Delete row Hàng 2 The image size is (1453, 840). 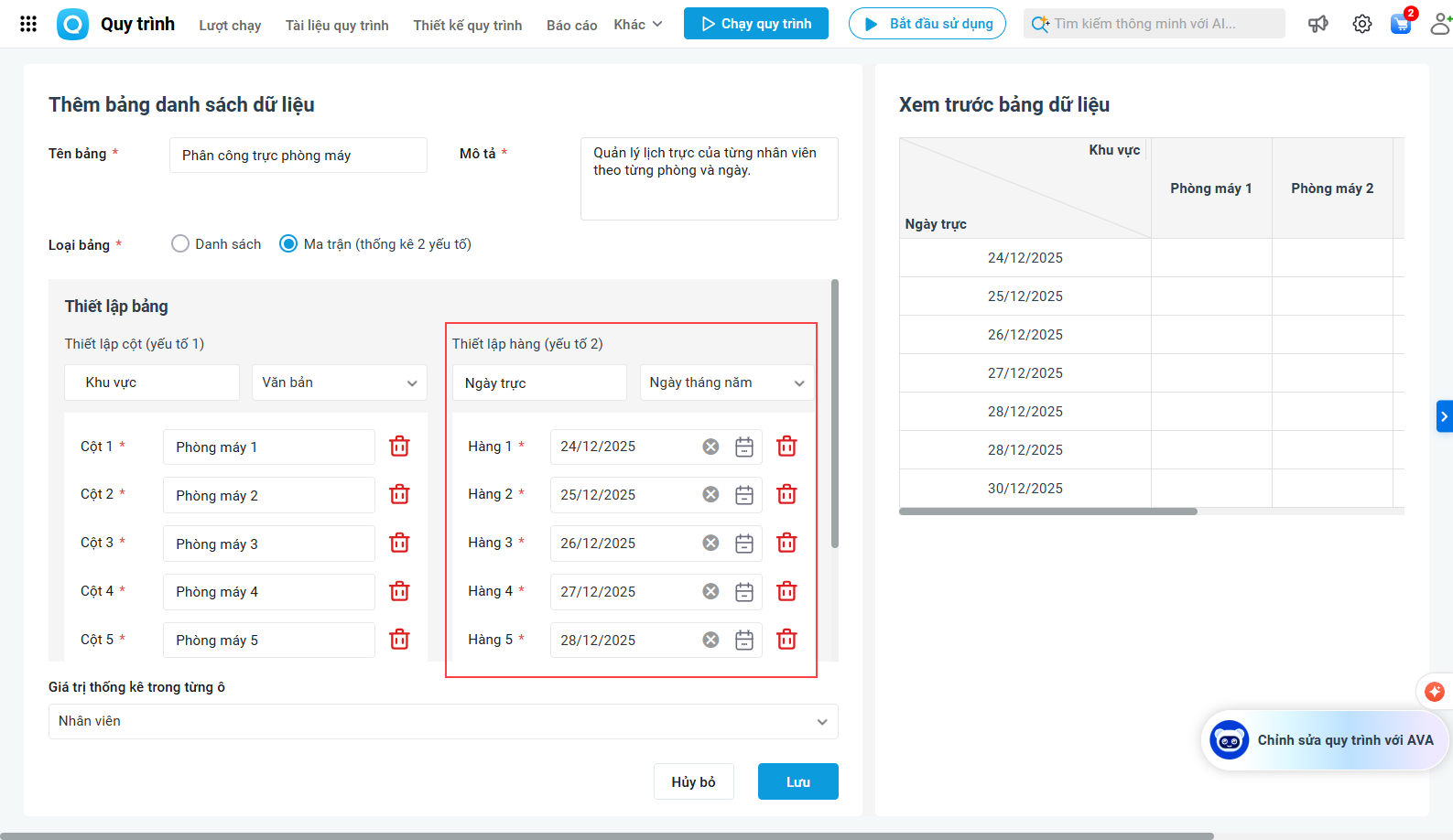coord(786,495)
